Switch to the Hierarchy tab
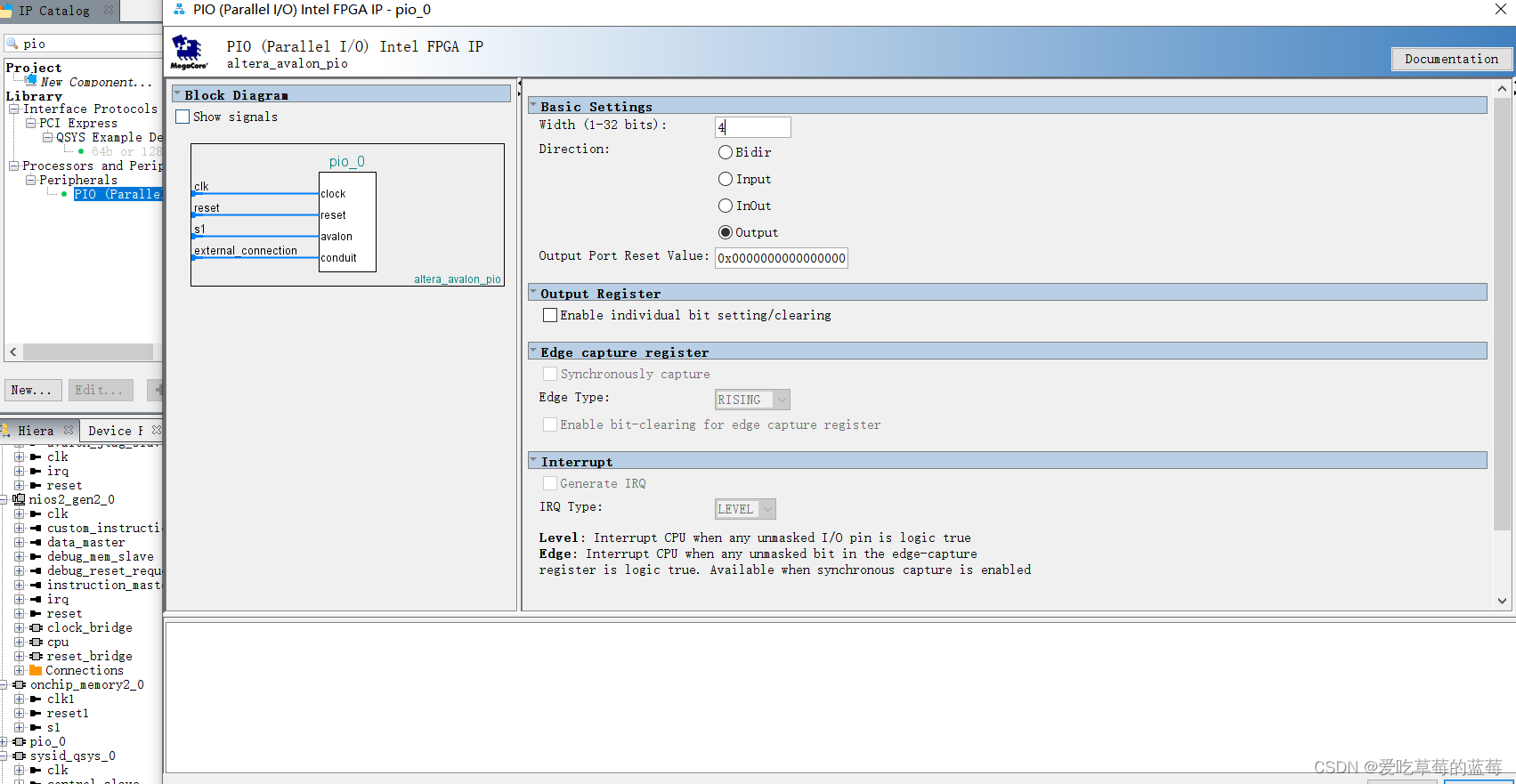The image size is (1516, 784). coord(36,431)
